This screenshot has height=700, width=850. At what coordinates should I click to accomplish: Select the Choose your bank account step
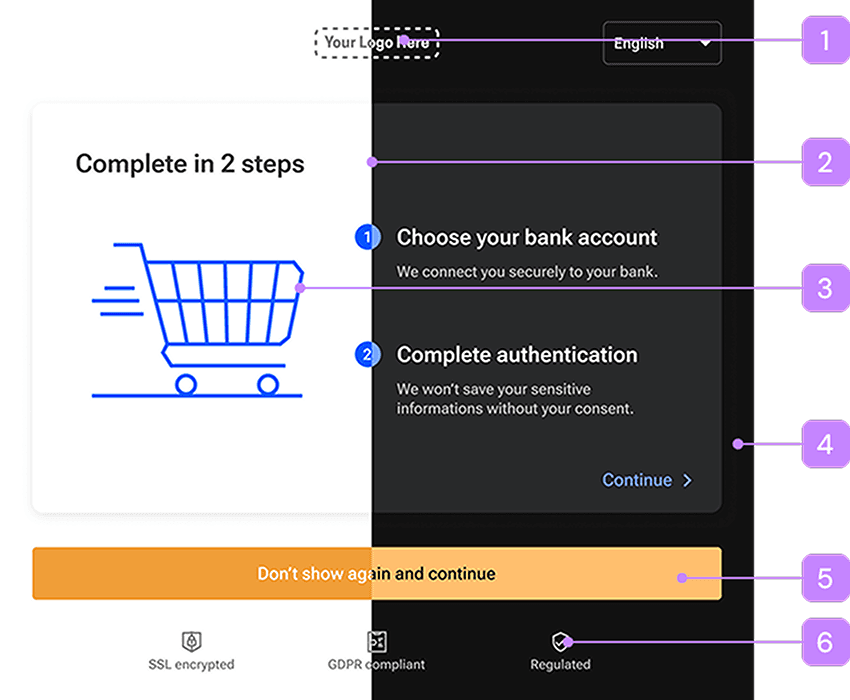(527, 237)
